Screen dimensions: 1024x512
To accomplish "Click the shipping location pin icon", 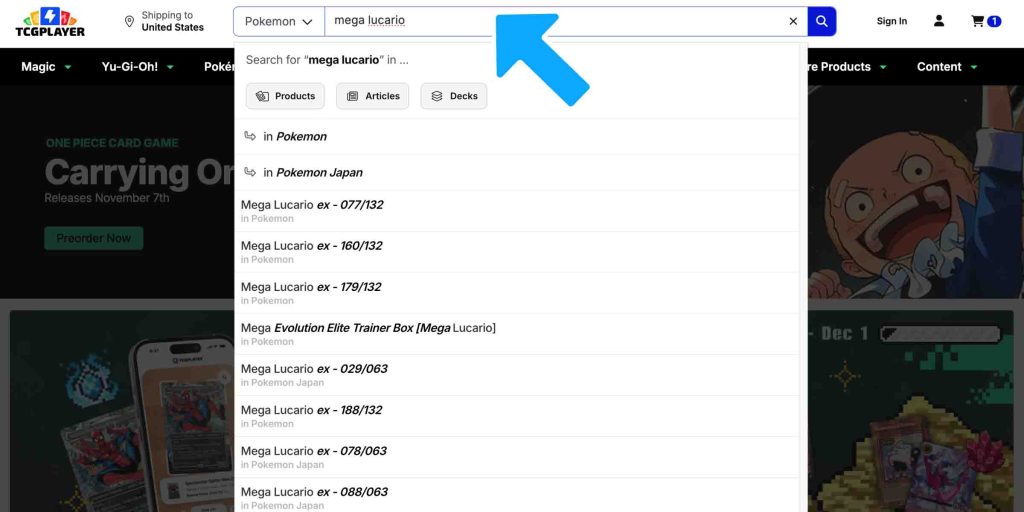I will (129, 22).
